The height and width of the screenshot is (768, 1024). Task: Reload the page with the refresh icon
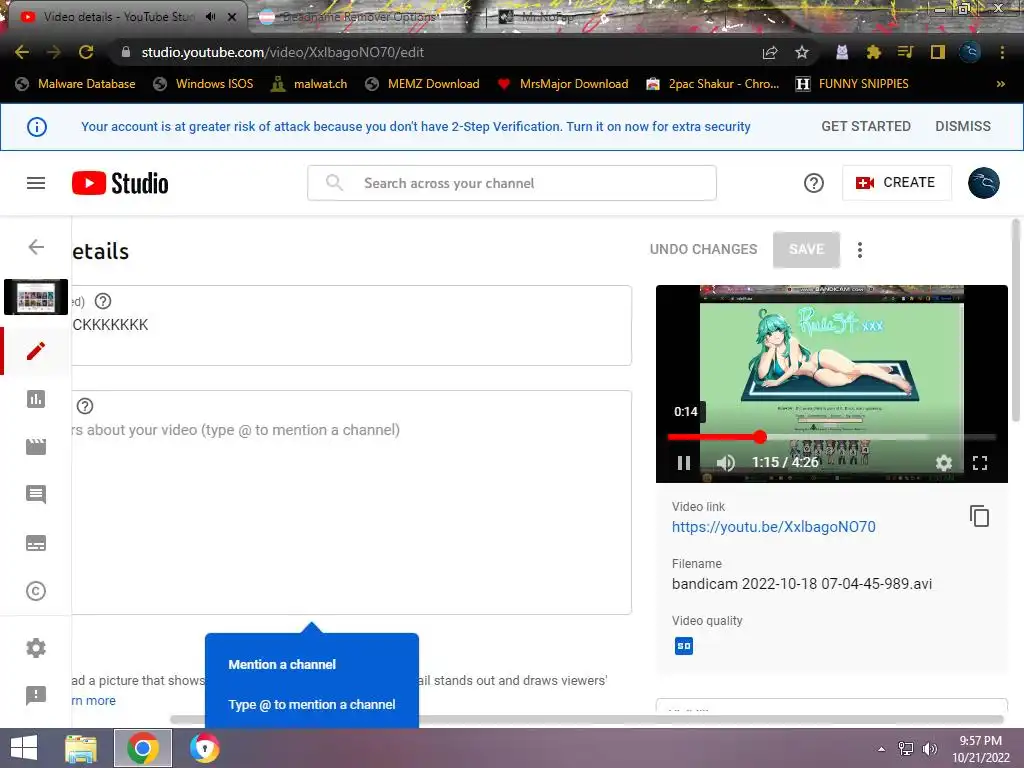click(x=86, y=52)
